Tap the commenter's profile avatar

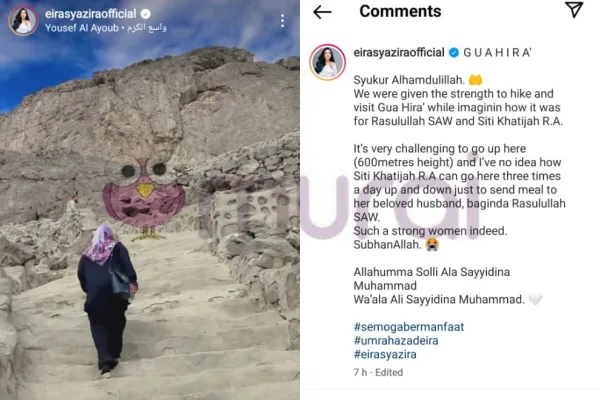(x=328, y=62)
